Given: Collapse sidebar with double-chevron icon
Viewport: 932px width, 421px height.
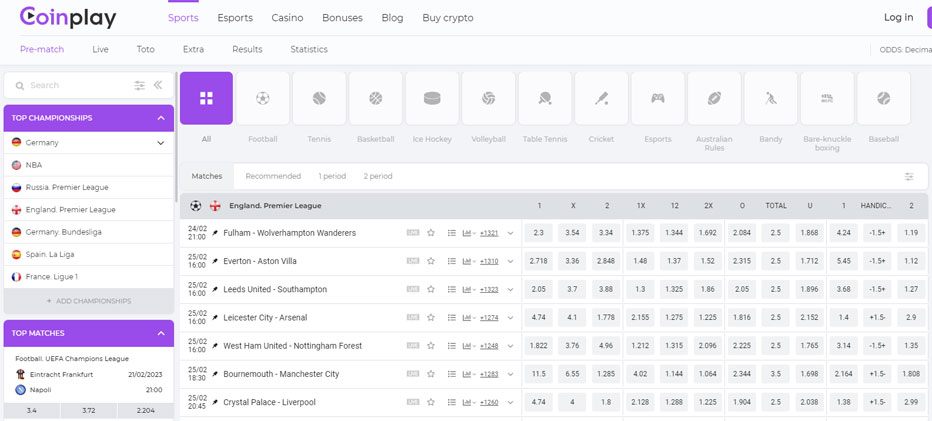Looking at the screenshot, I should click(x=158, y=85).
